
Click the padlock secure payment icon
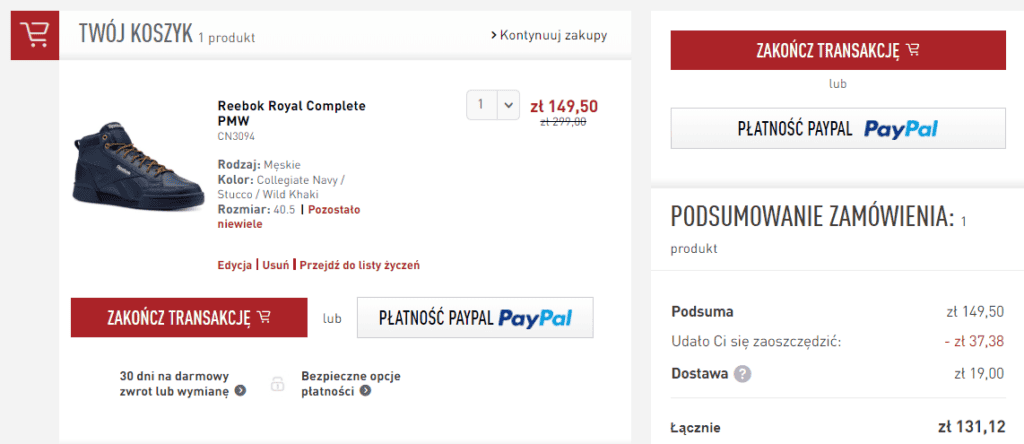click(x=277, y=383)
